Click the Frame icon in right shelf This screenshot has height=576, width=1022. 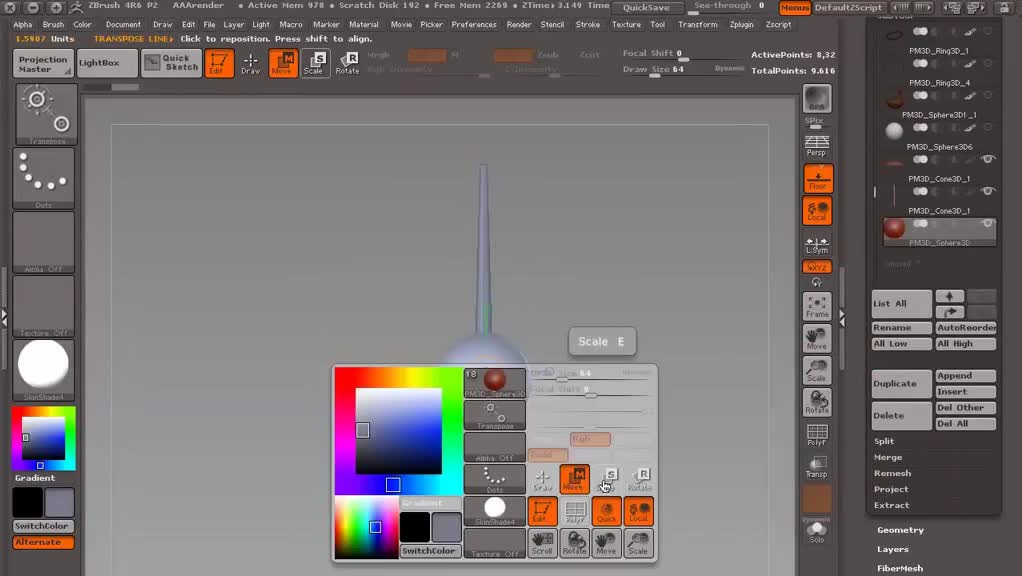[x=817, y=306]
